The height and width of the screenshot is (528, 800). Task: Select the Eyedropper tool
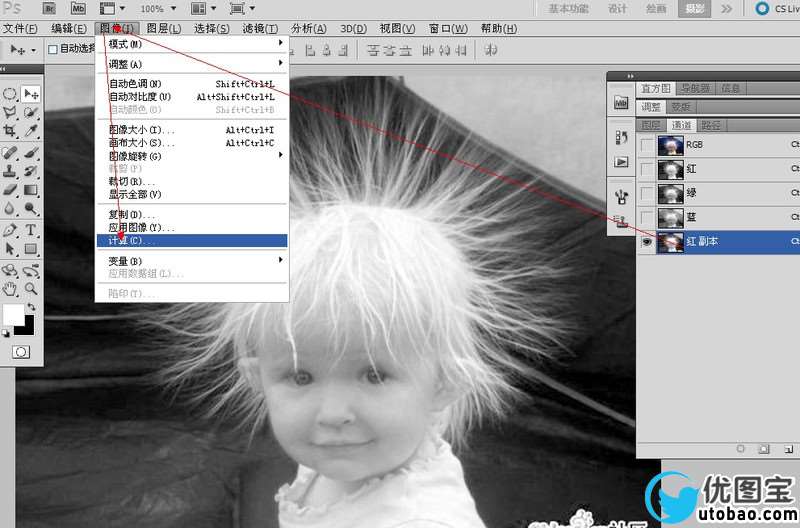pos(31,131)
